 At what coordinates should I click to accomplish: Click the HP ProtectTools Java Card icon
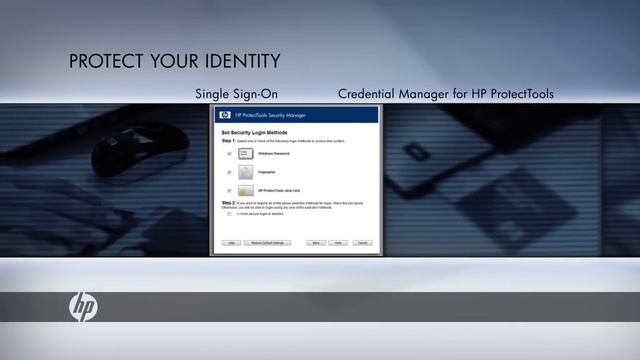pos(246,191)
